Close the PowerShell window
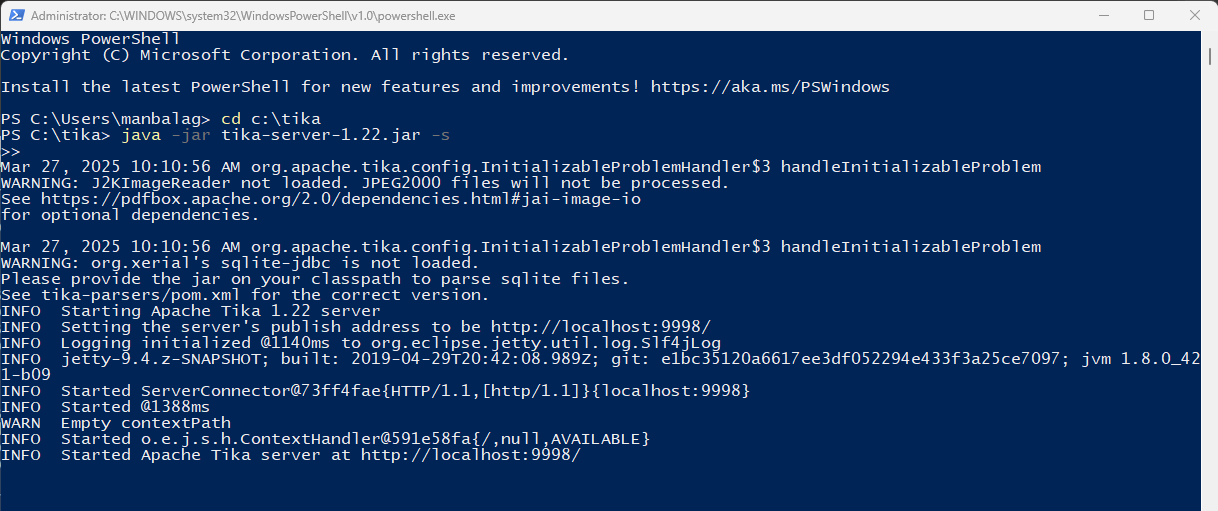 [1194, 15]
